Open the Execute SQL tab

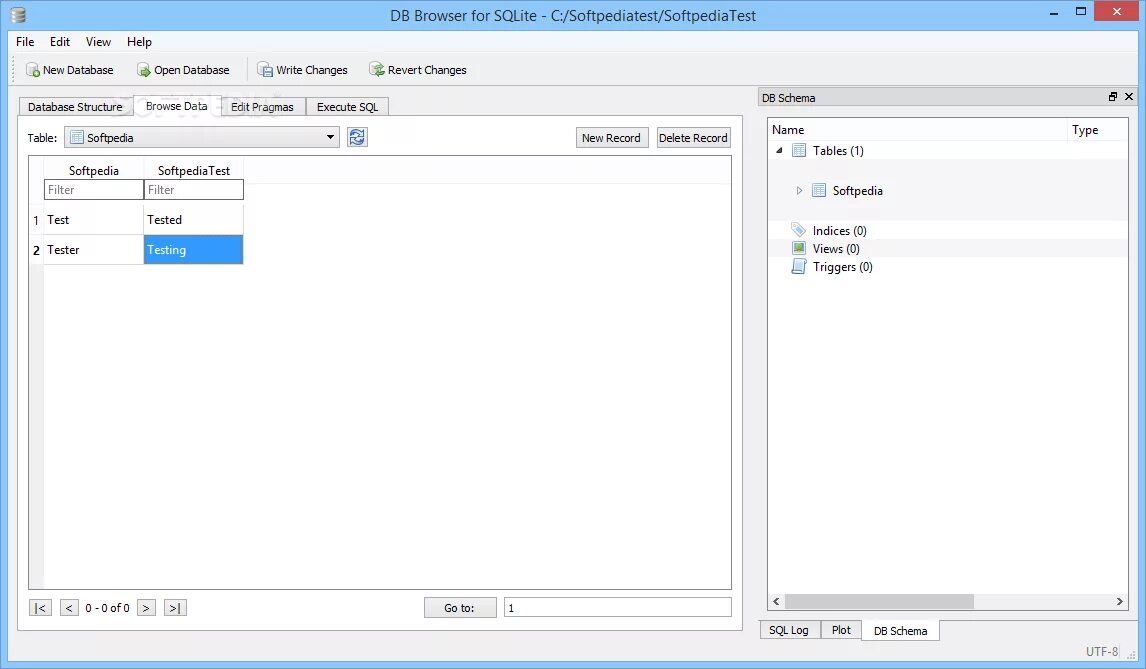pyautogui.click(x=347, y=107)
